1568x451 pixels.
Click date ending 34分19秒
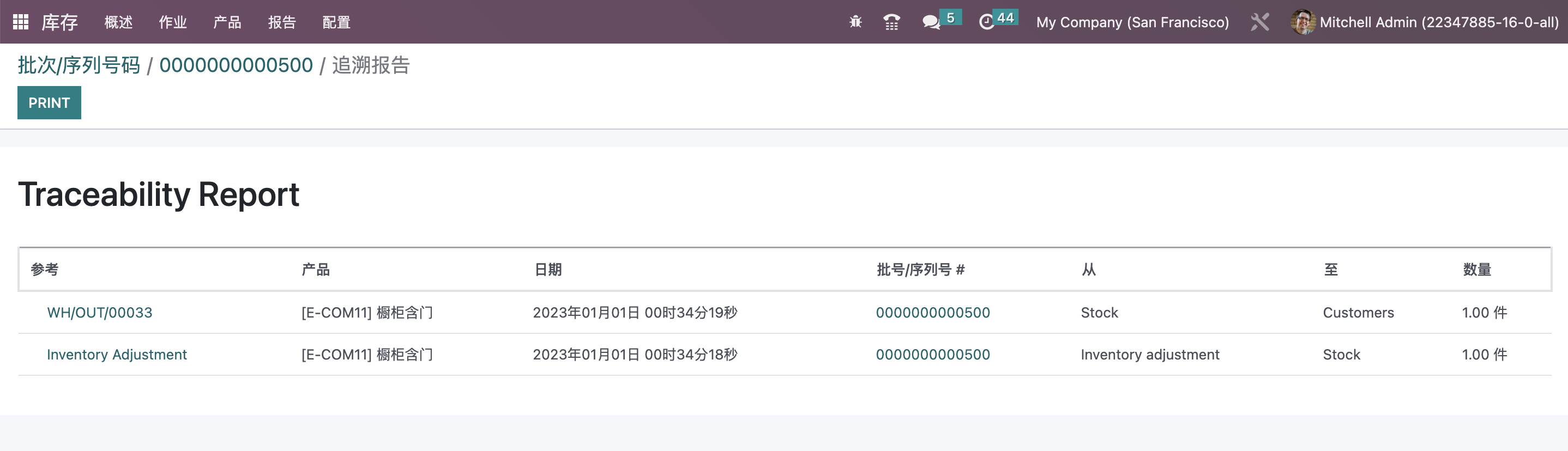coord(635,313)
